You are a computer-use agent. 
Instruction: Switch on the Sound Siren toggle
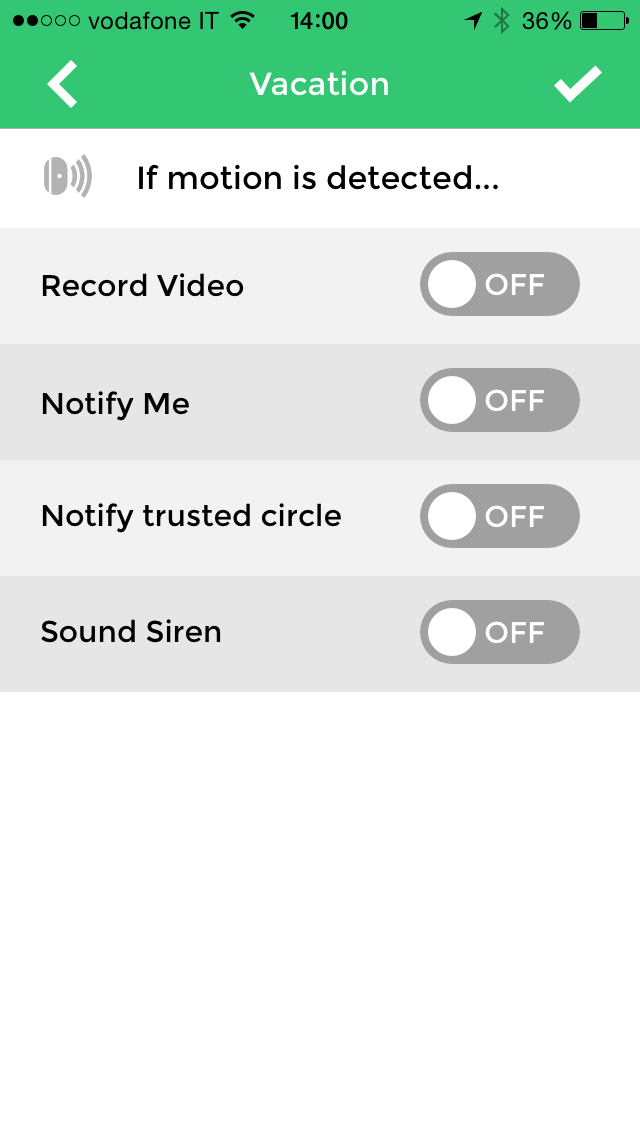point(499,632)
